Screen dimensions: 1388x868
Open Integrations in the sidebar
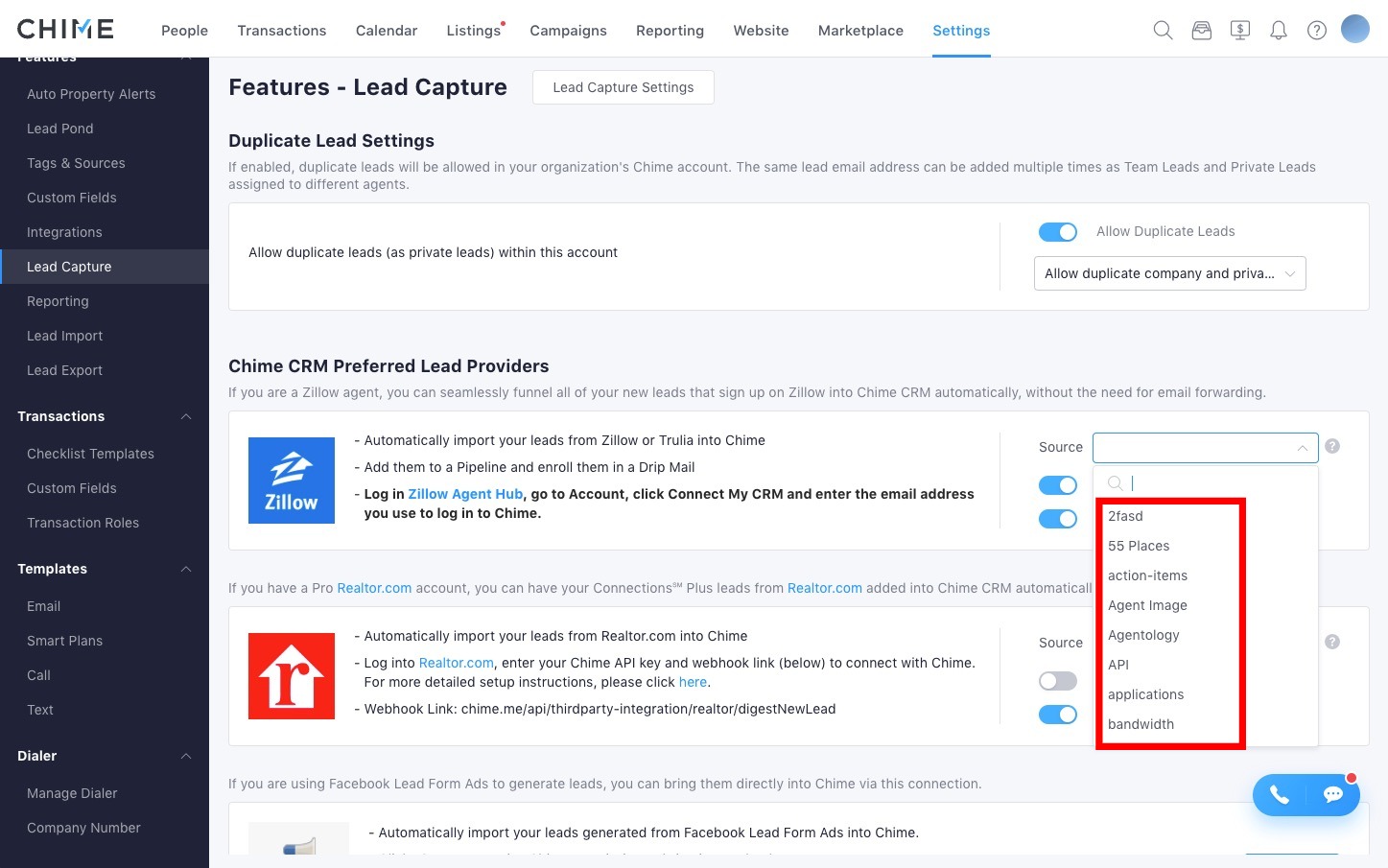click(x=64, y=232)
